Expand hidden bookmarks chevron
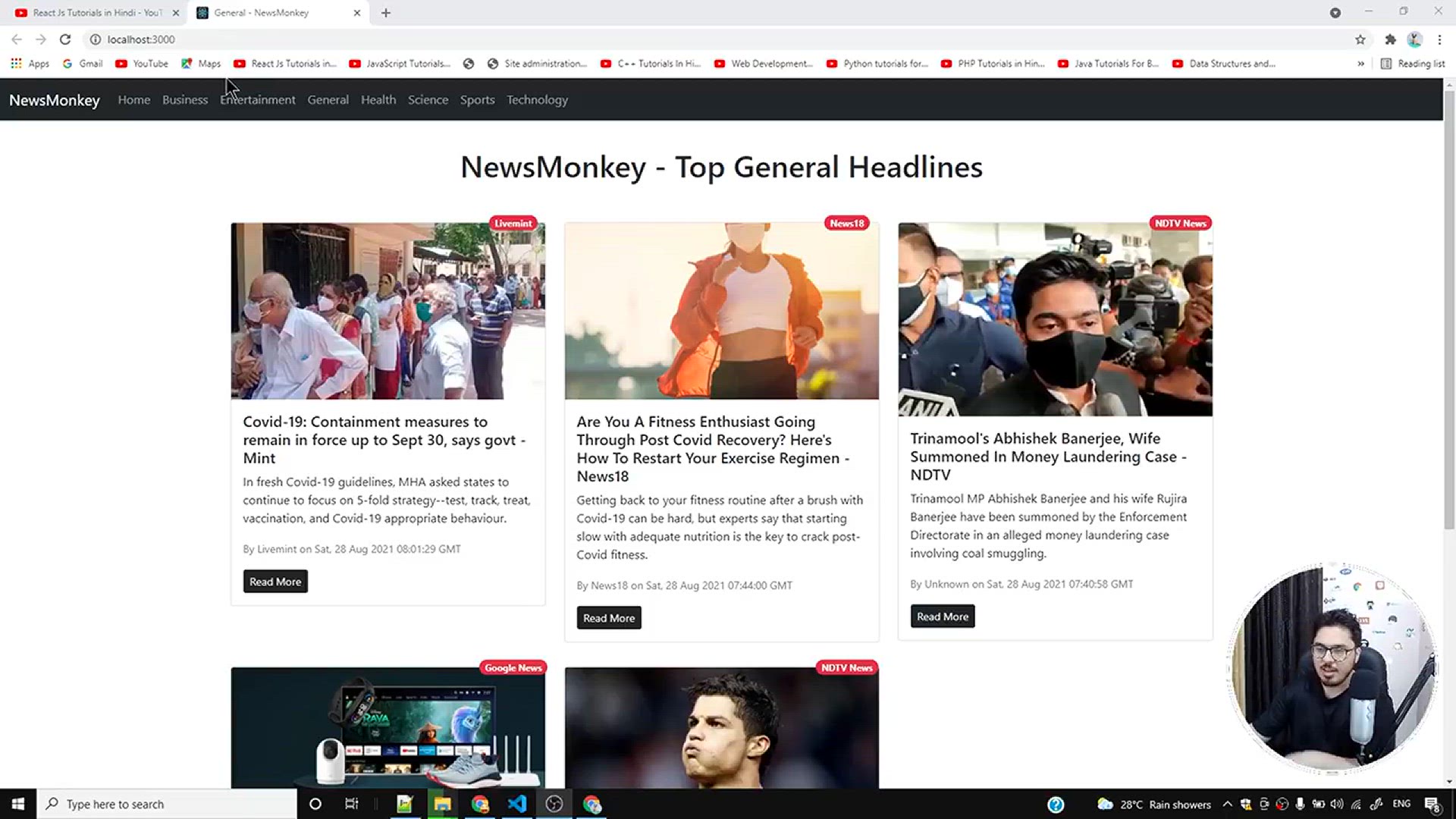Image resolution: width=1456 pixels, height=819 pixels. pos(1360,64)
